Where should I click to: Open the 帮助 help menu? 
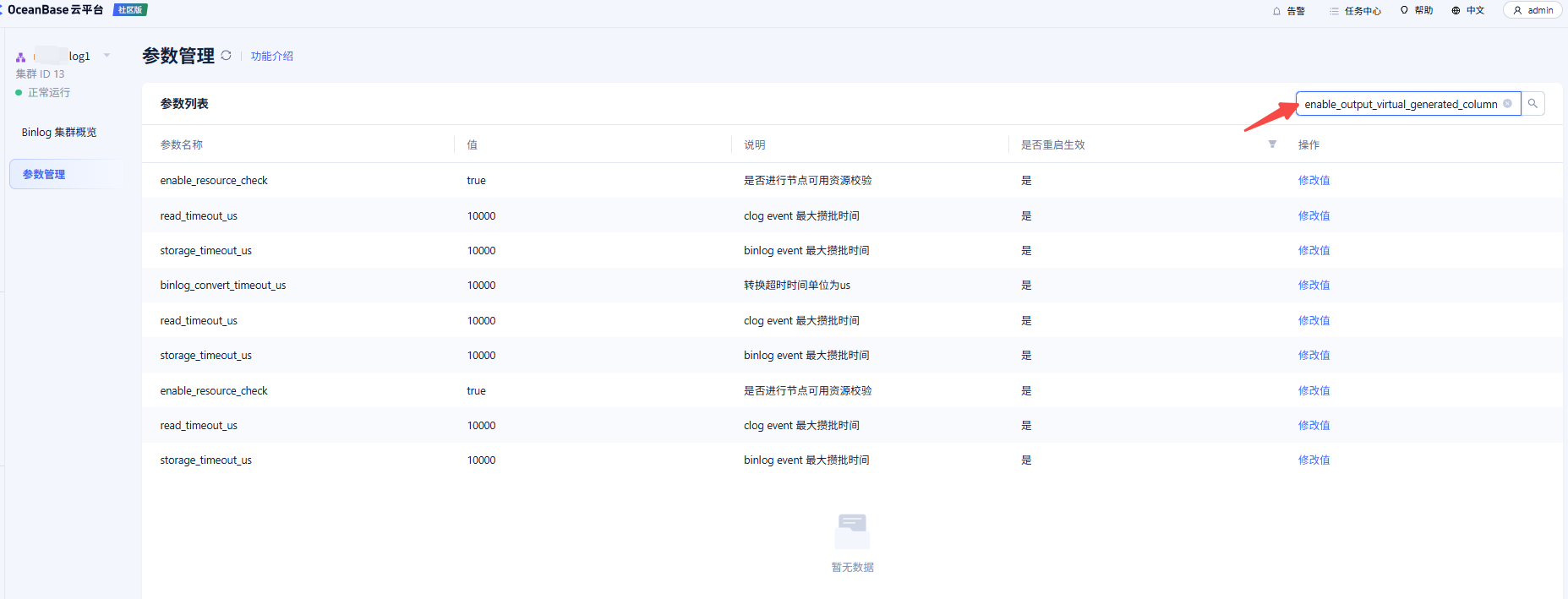[1417, 11]
